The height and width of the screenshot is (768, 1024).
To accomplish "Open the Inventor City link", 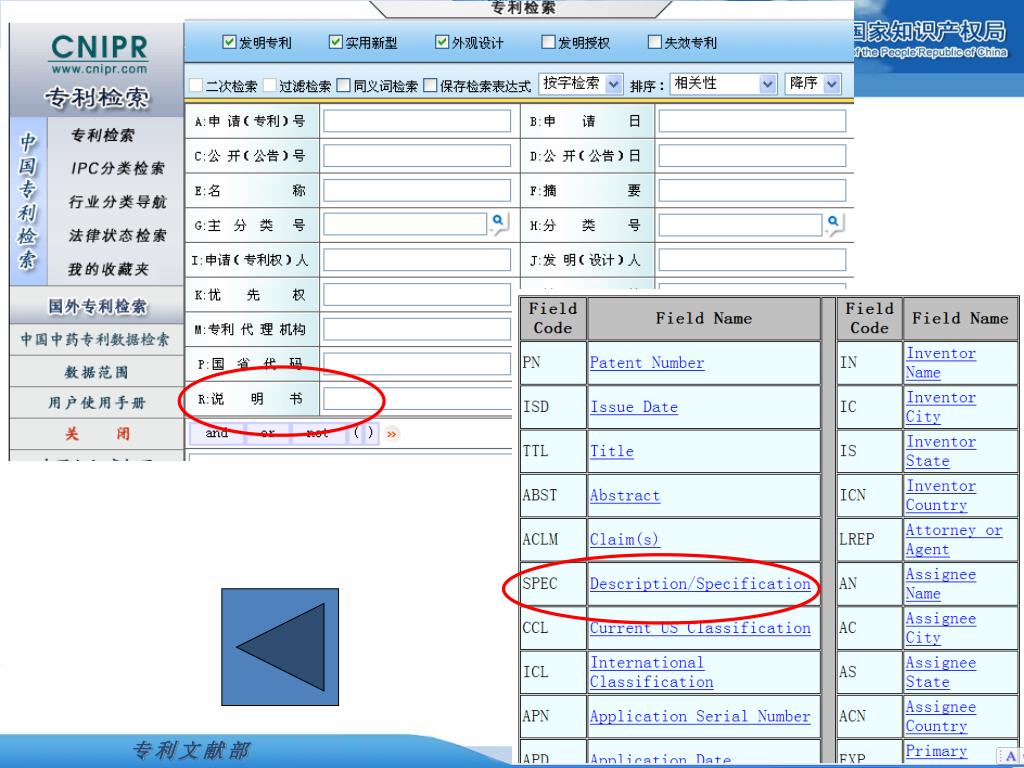I will point(940,407).
